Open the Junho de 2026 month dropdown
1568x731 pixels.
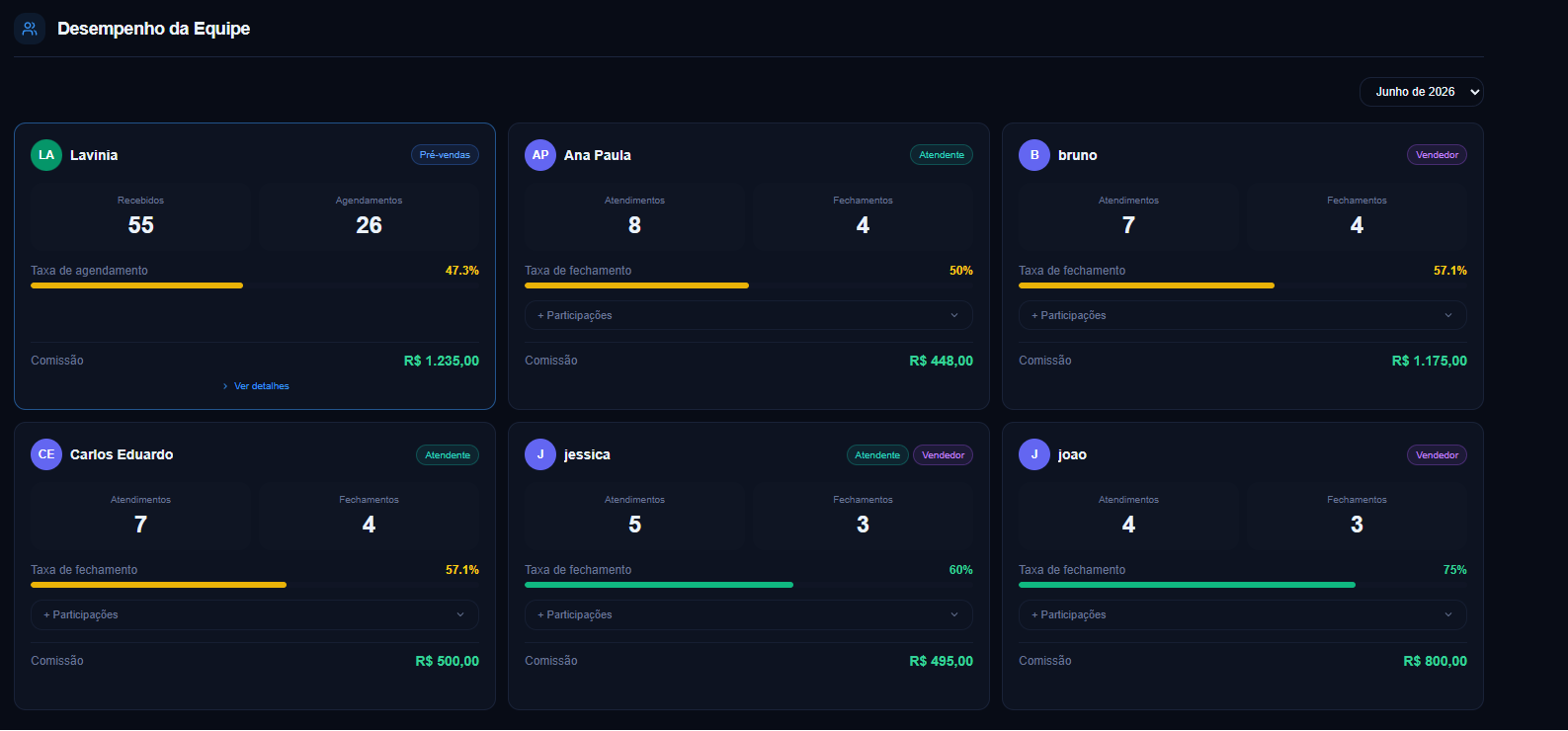pos(1421,92)
